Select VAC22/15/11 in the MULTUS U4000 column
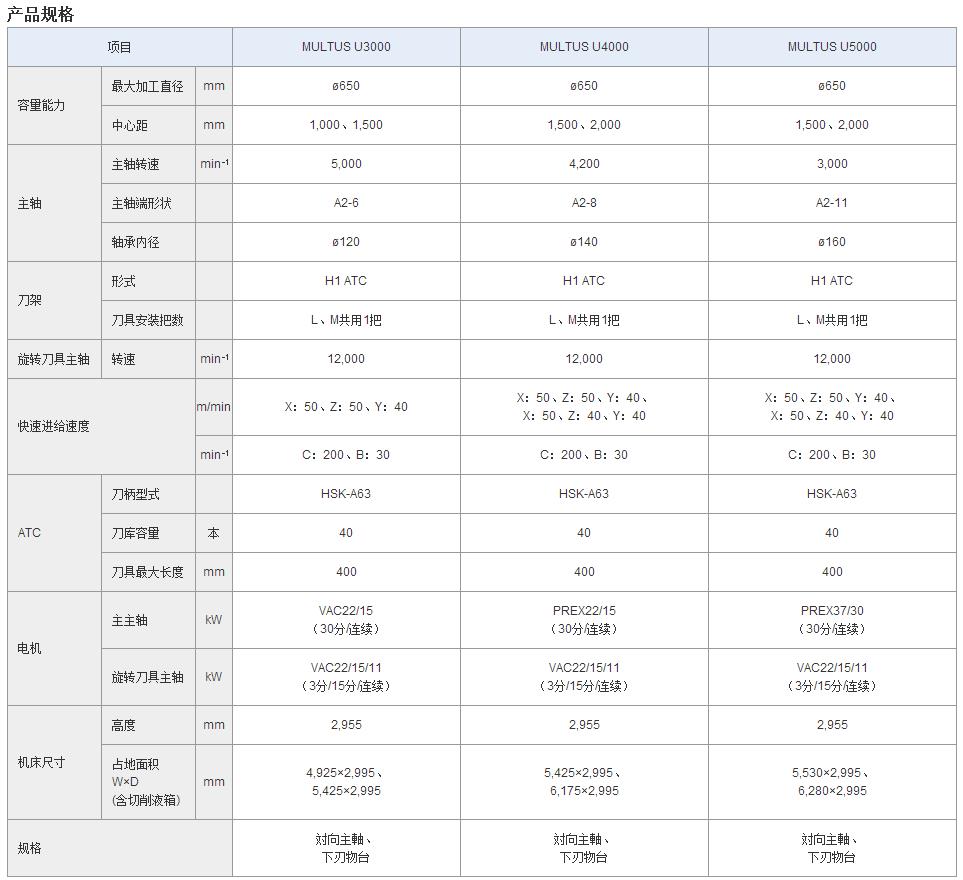The height and width of the screenshot is (880, 963). [584, 677]
